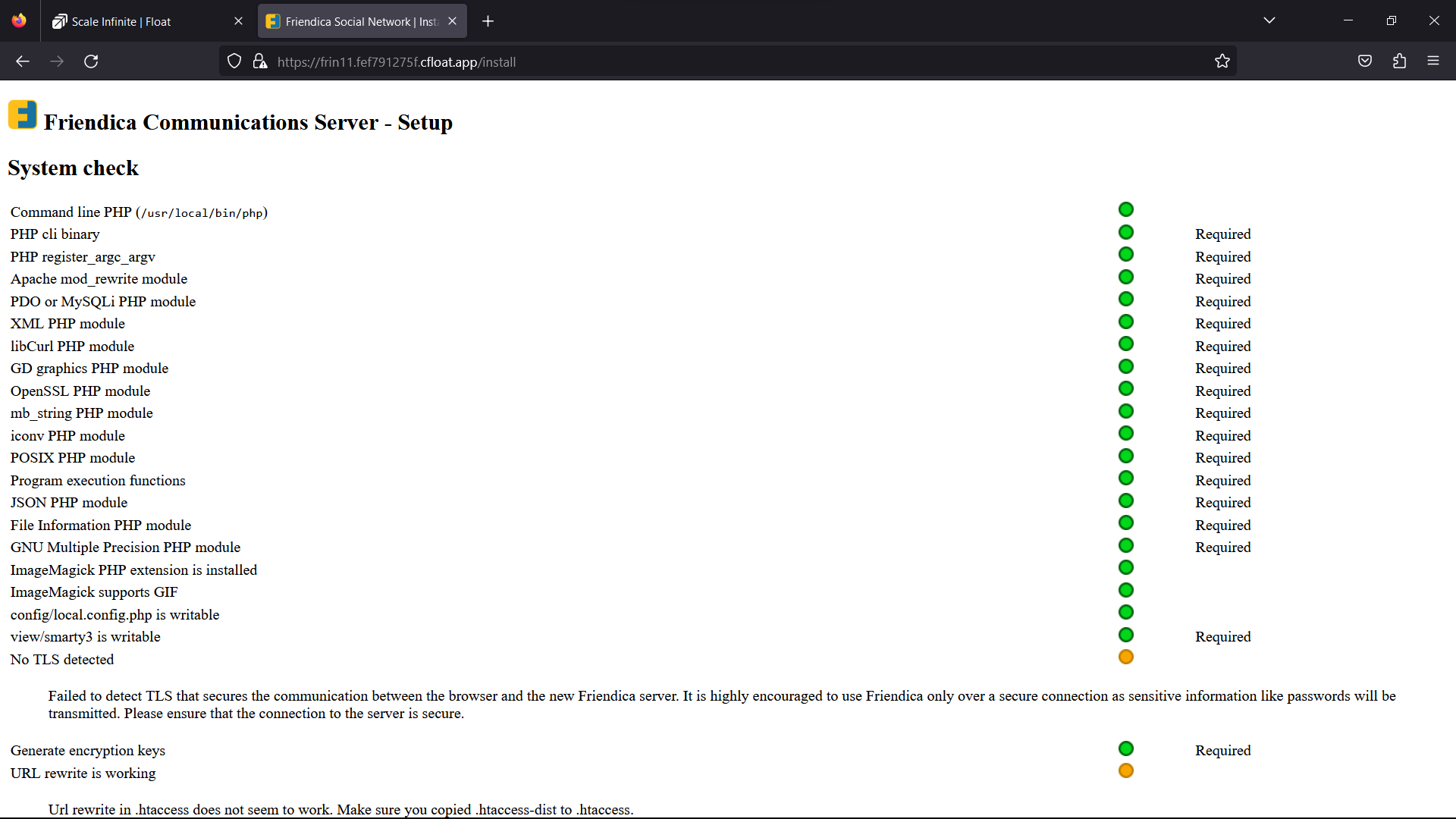Close the Scale Infinite tab
Image resolution: width=1456 pixels, height=819 pixels.
(238, 21)
